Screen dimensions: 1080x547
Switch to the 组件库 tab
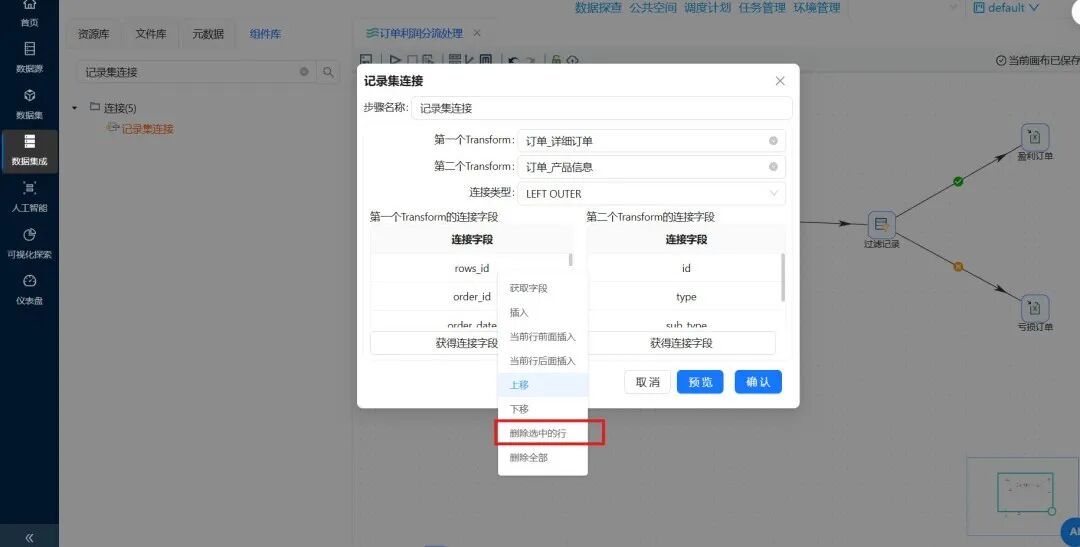click(x=265, y=34)
